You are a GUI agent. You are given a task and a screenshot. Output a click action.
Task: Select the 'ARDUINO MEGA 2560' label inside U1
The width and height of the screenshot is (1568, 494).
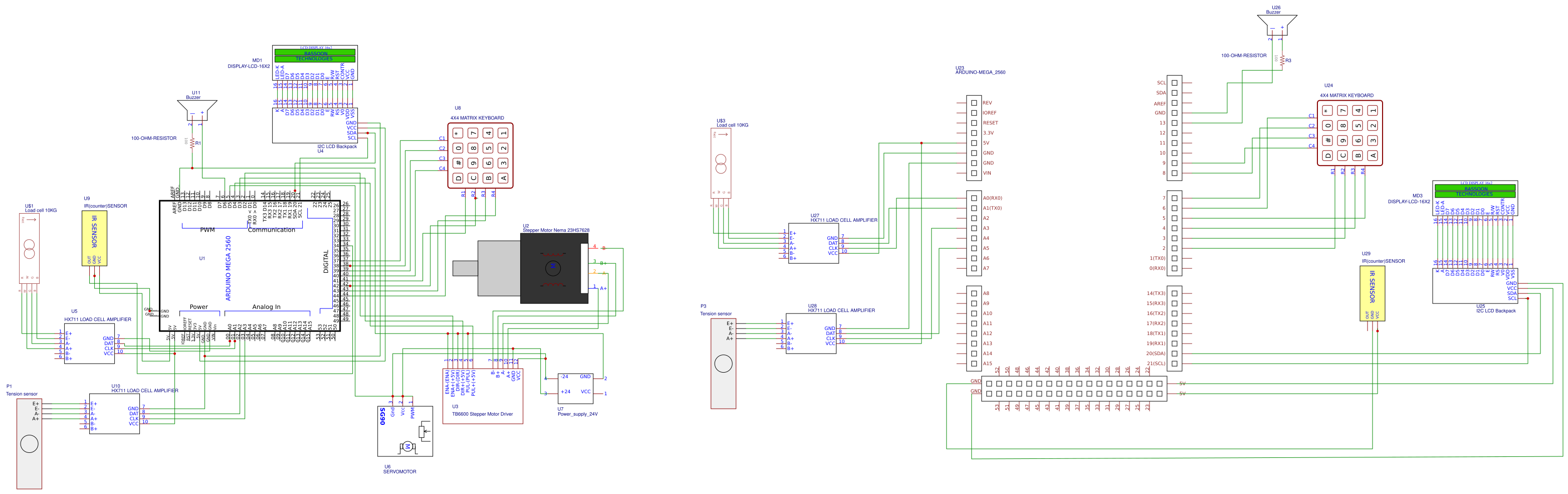pyautogui.click(x=229, y=269)
